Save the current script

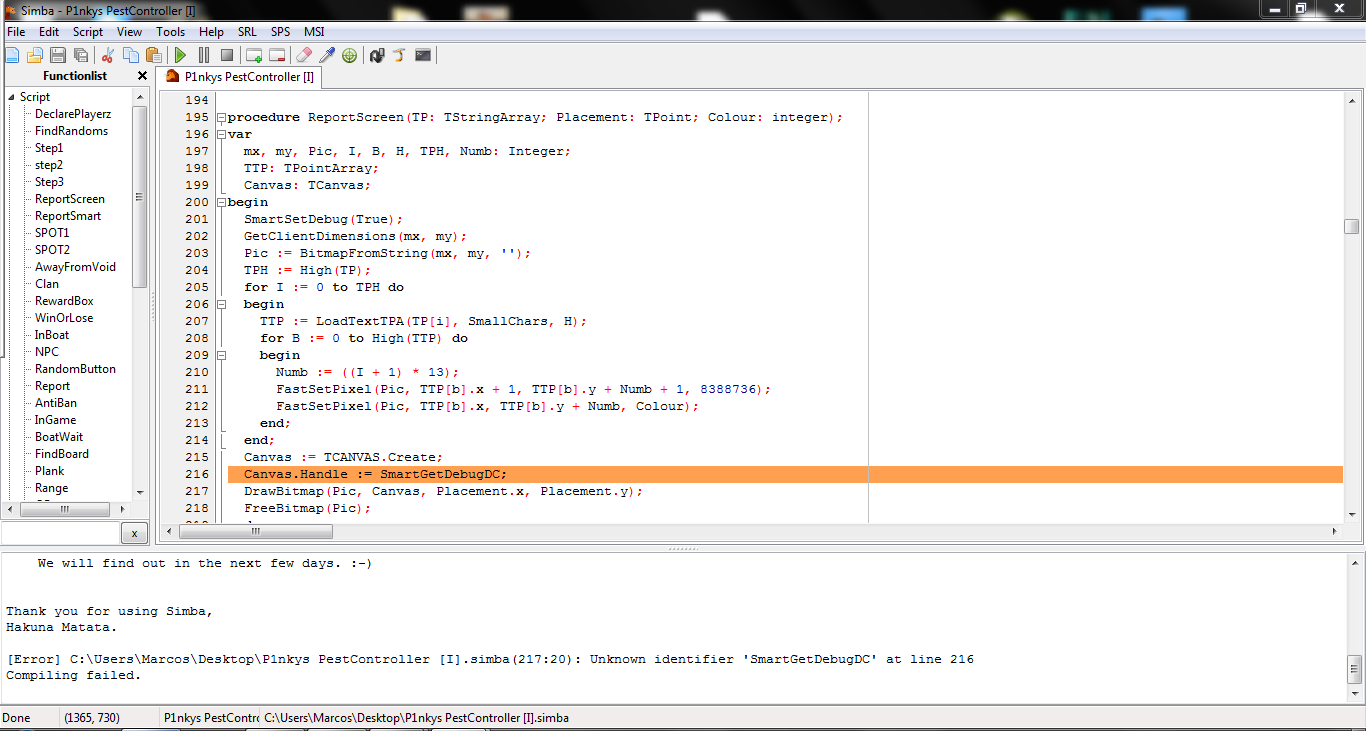(x=58, y=55)
